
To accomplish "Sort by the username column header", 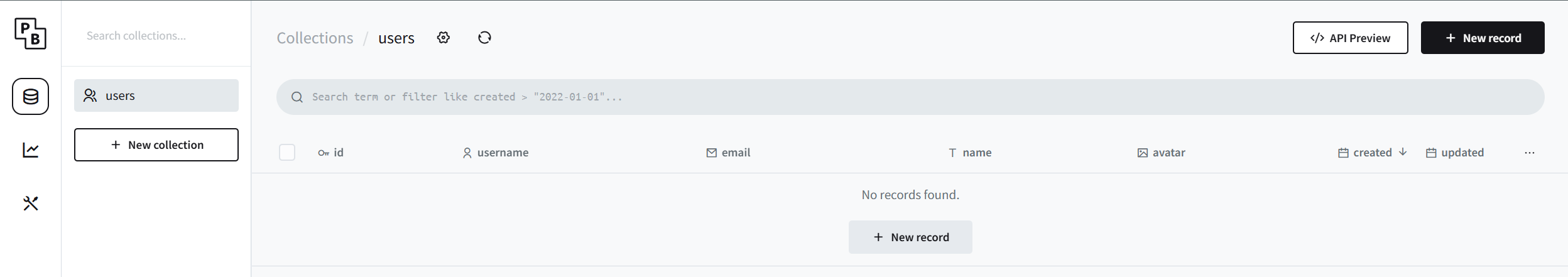I will (x=502, y=153).
